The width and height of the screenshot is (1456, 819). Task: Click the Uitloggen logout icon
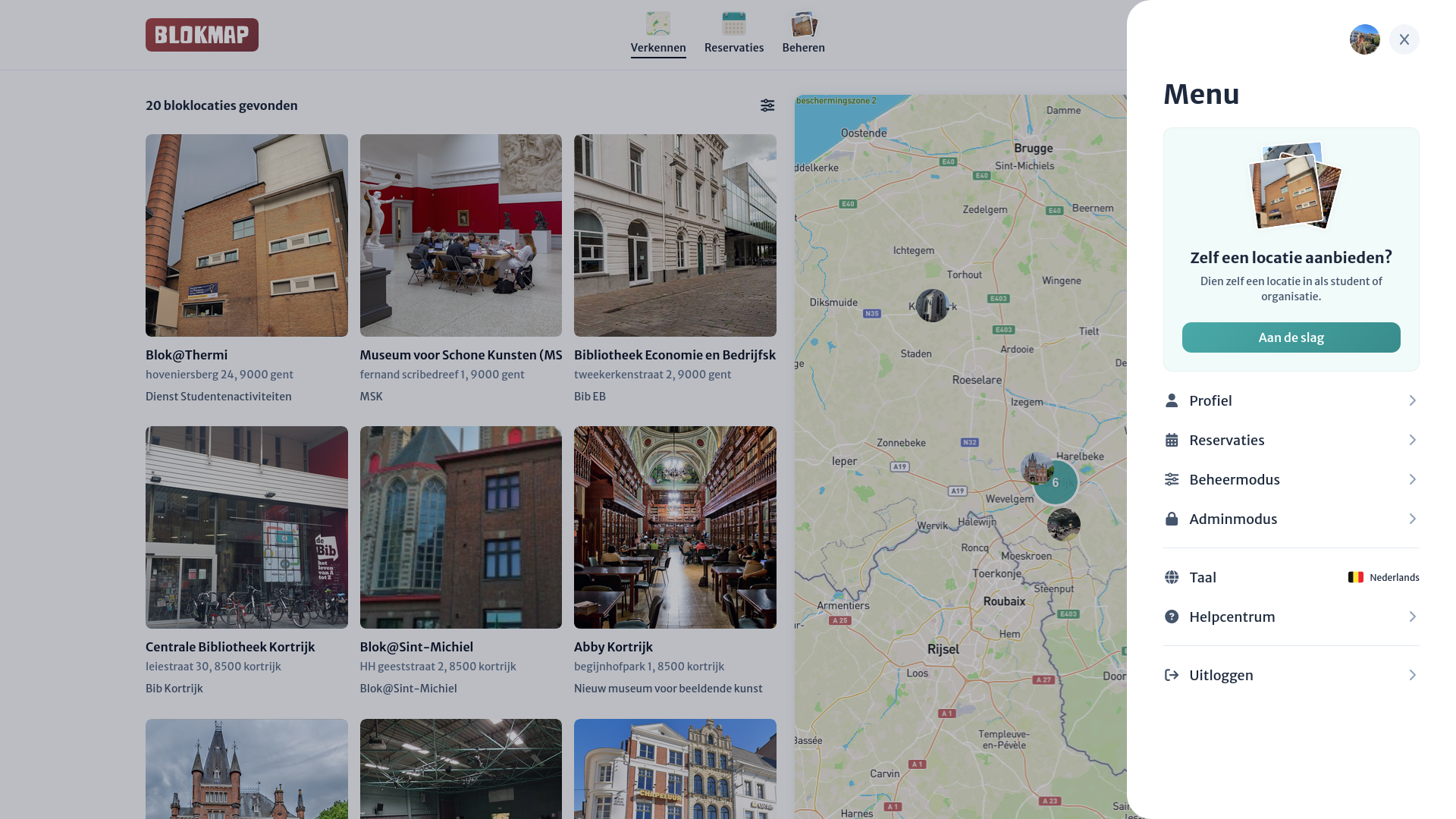tap(1172, 674)
